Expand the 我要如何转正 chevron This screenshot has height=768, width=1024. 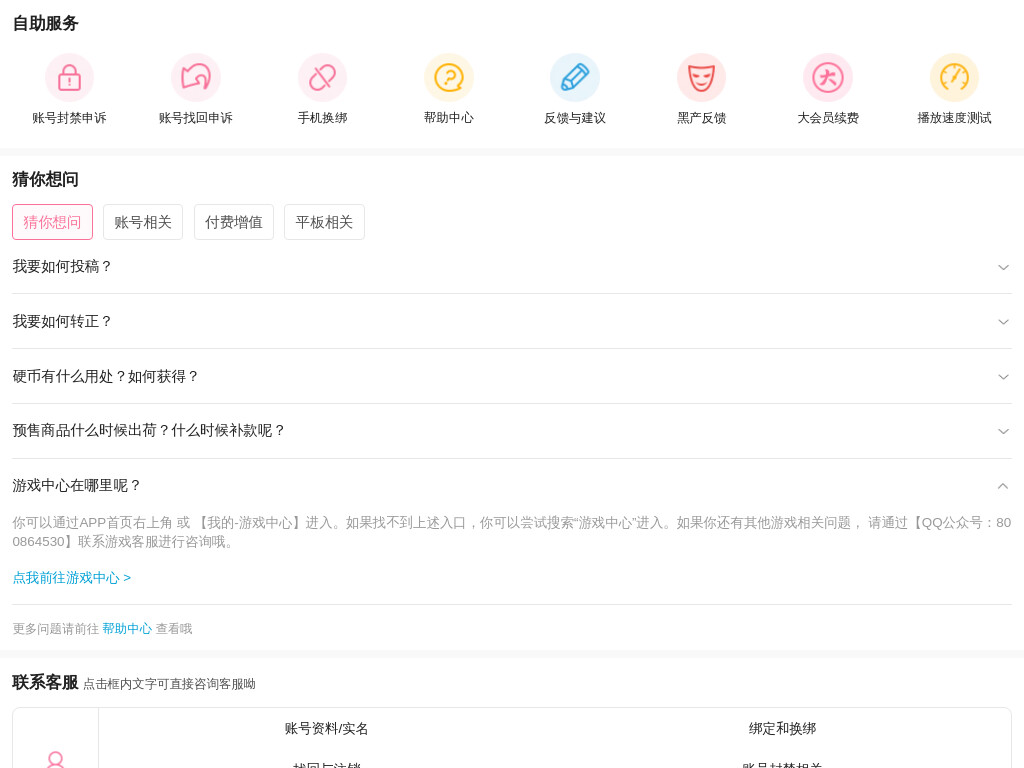[1003, 322]
